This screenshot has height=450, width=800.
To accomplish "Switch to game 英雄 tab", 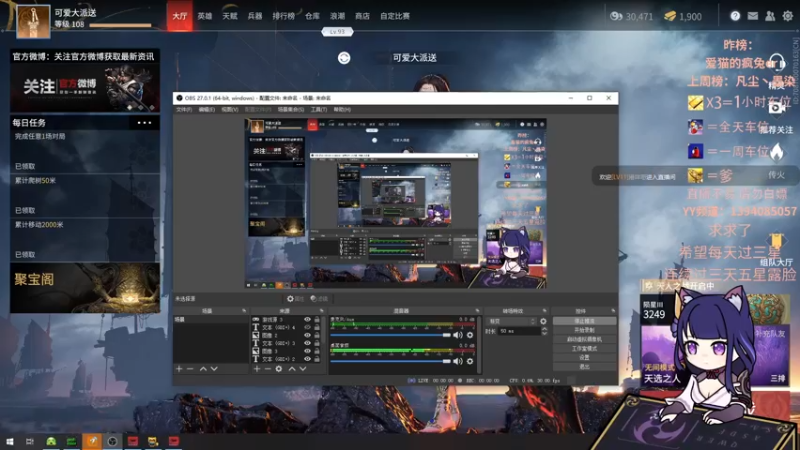I will pos(205,16).
